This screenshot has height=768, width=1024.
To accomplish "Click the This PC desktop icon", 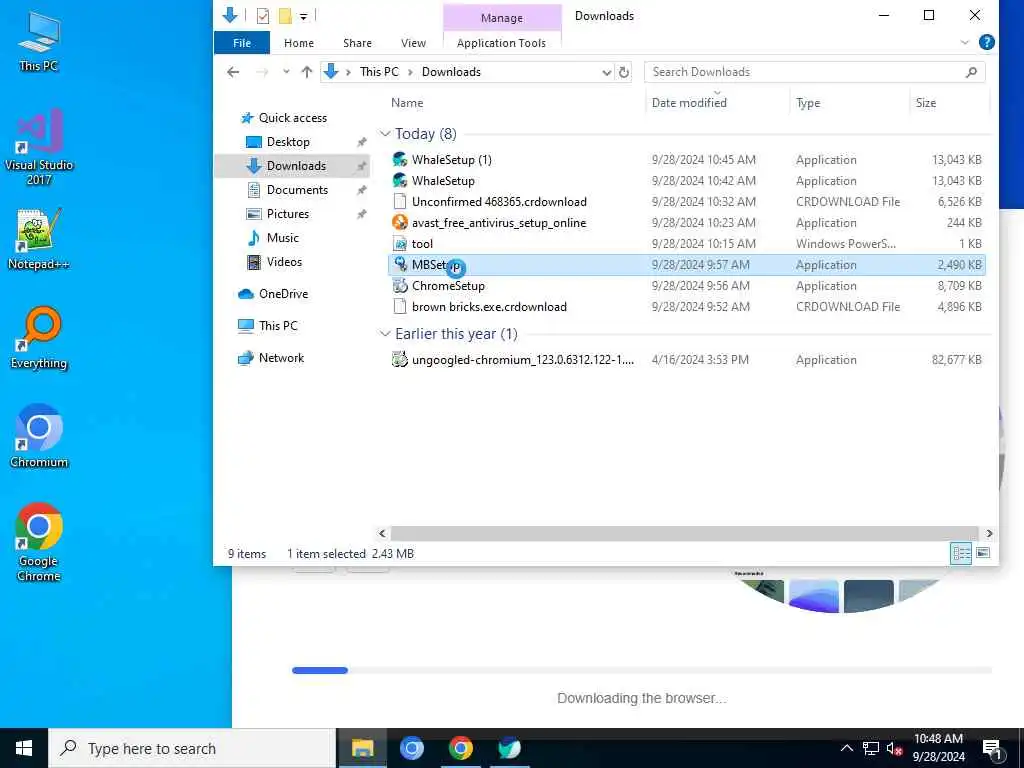I will [39, 40].
